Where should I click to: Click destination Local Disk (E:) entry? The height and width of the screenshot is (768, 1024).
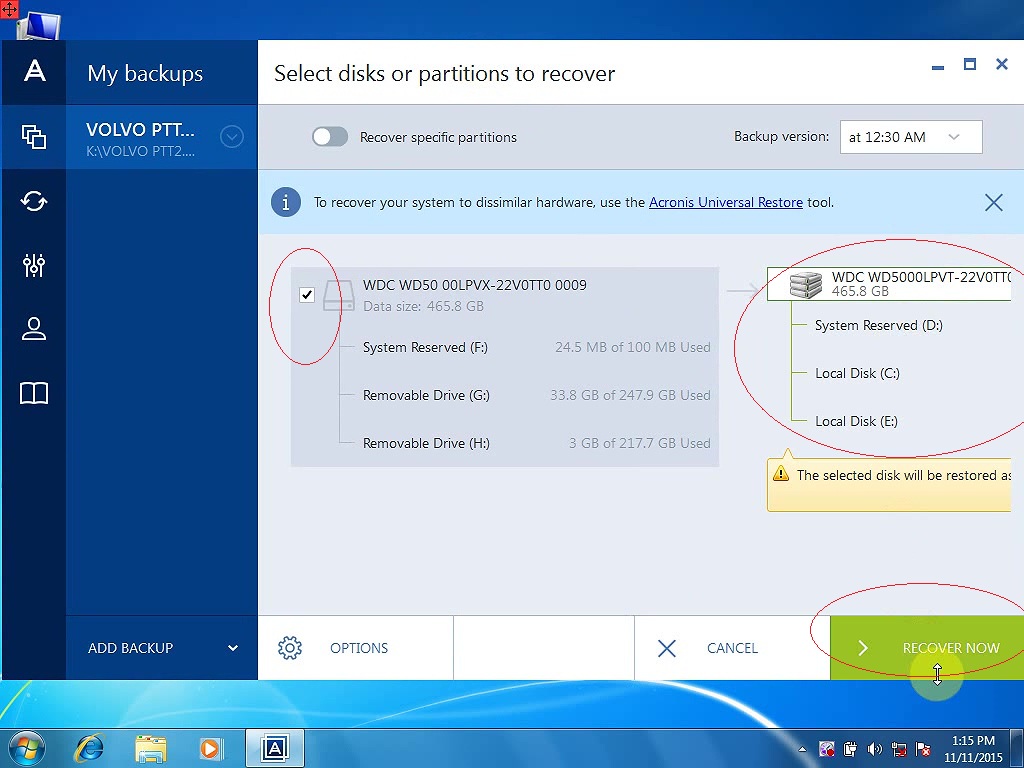point(856,421)
